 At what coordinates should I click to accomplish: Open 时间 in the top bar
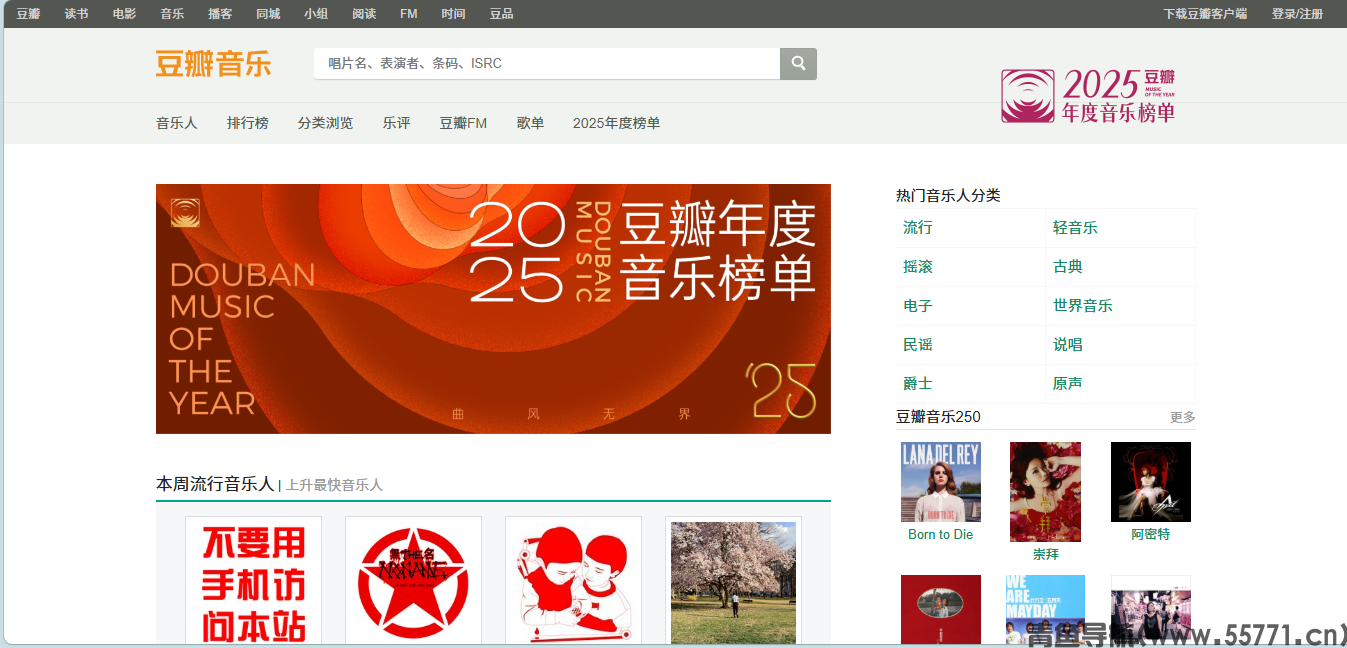(453, 14)
